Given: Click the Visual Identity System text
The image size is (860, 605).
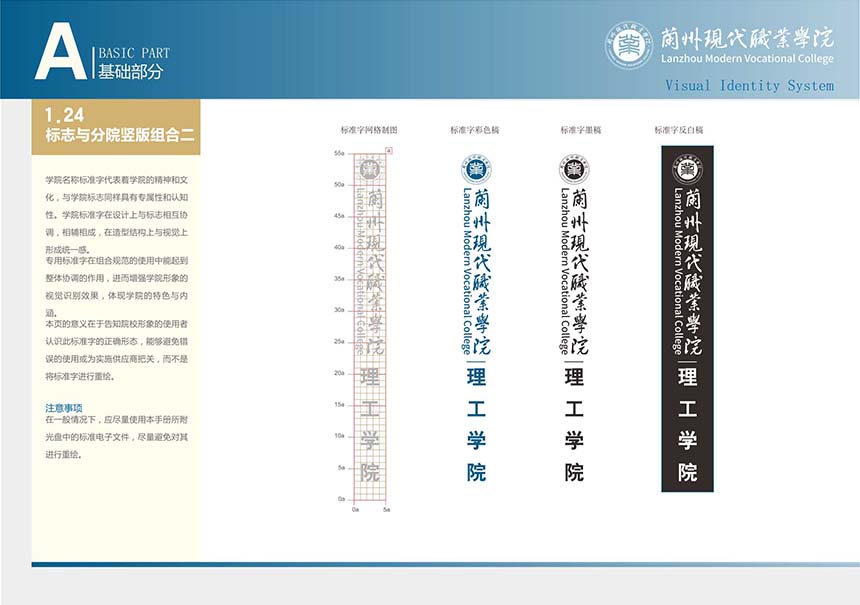Looking at the screenshot, I should tap(749, 86).
